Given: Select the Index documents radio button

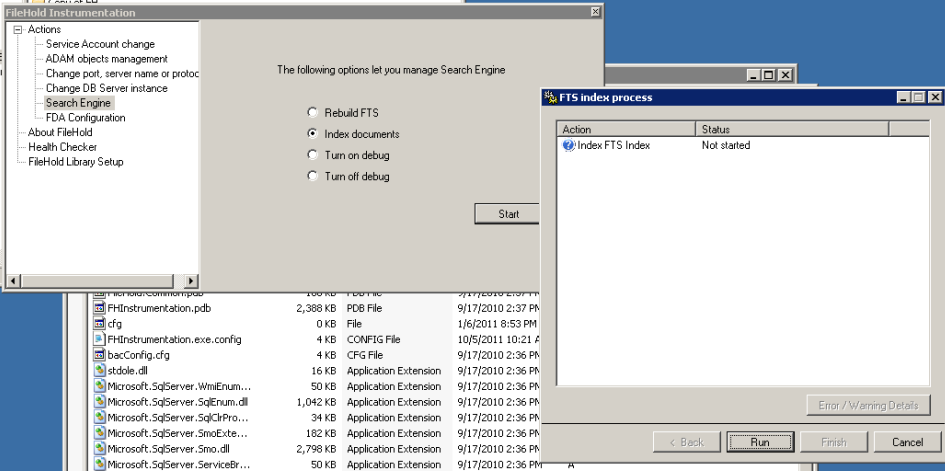Looking at the screenshot, I should pos(312,133).
